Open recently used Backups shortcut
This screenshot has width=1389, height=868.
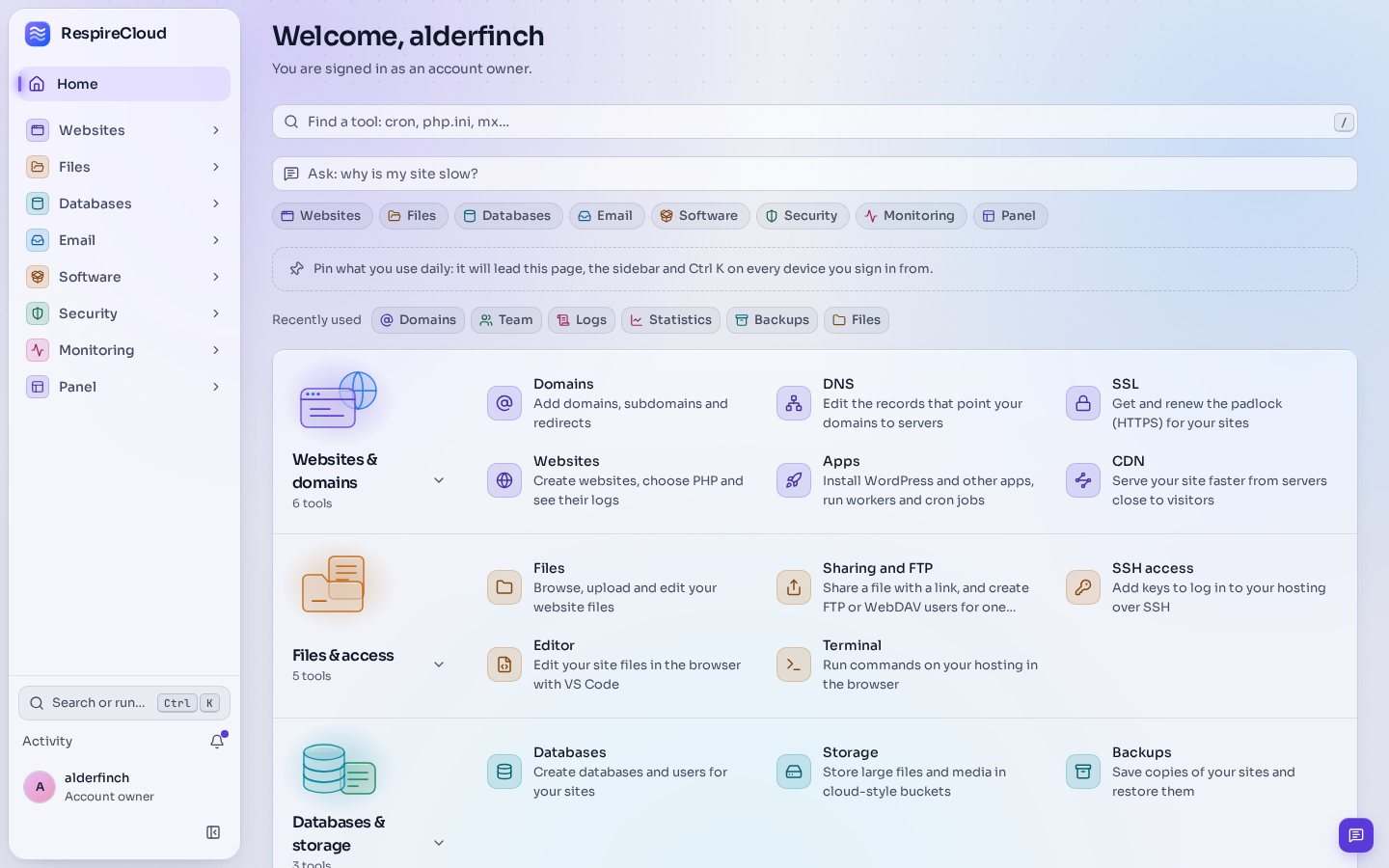tap(773, 320)
